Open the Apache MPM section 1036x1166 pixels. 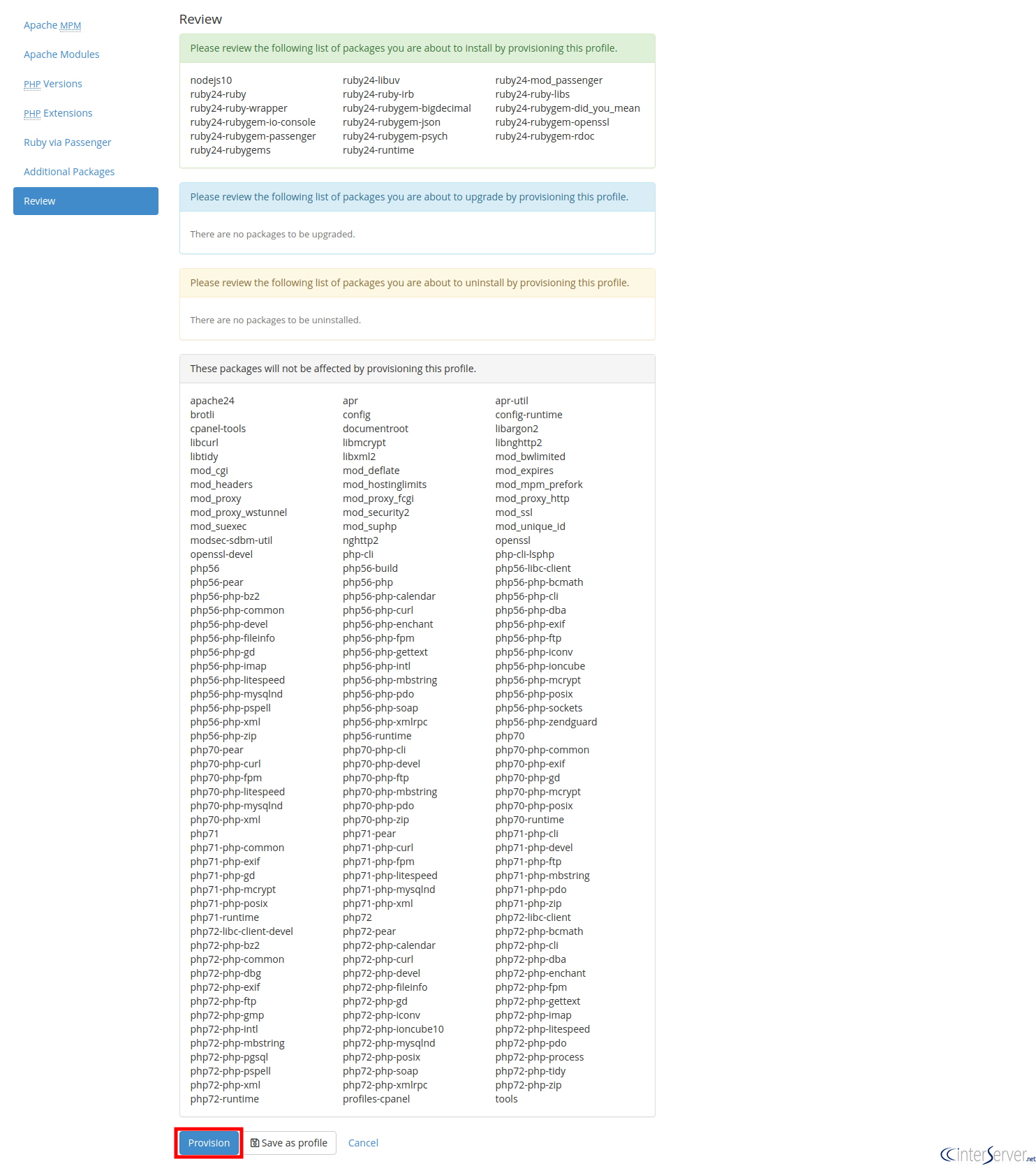point(52,25)
